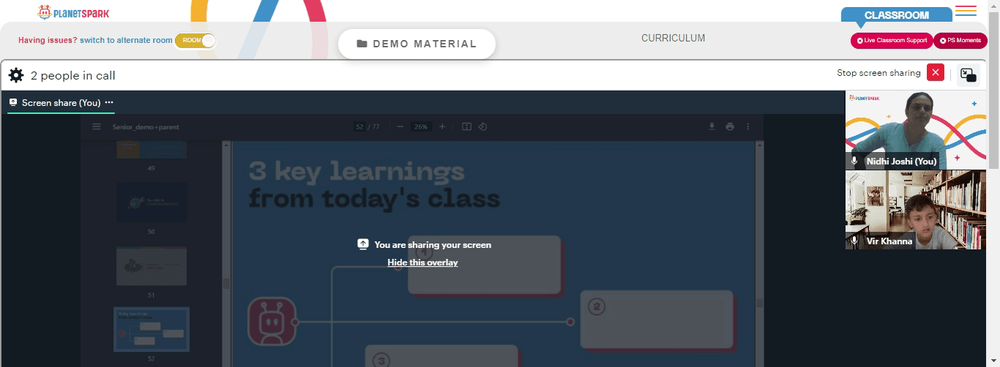
Task: Download the PDF file
Action: pyautogui.click(x=712, y=126)
